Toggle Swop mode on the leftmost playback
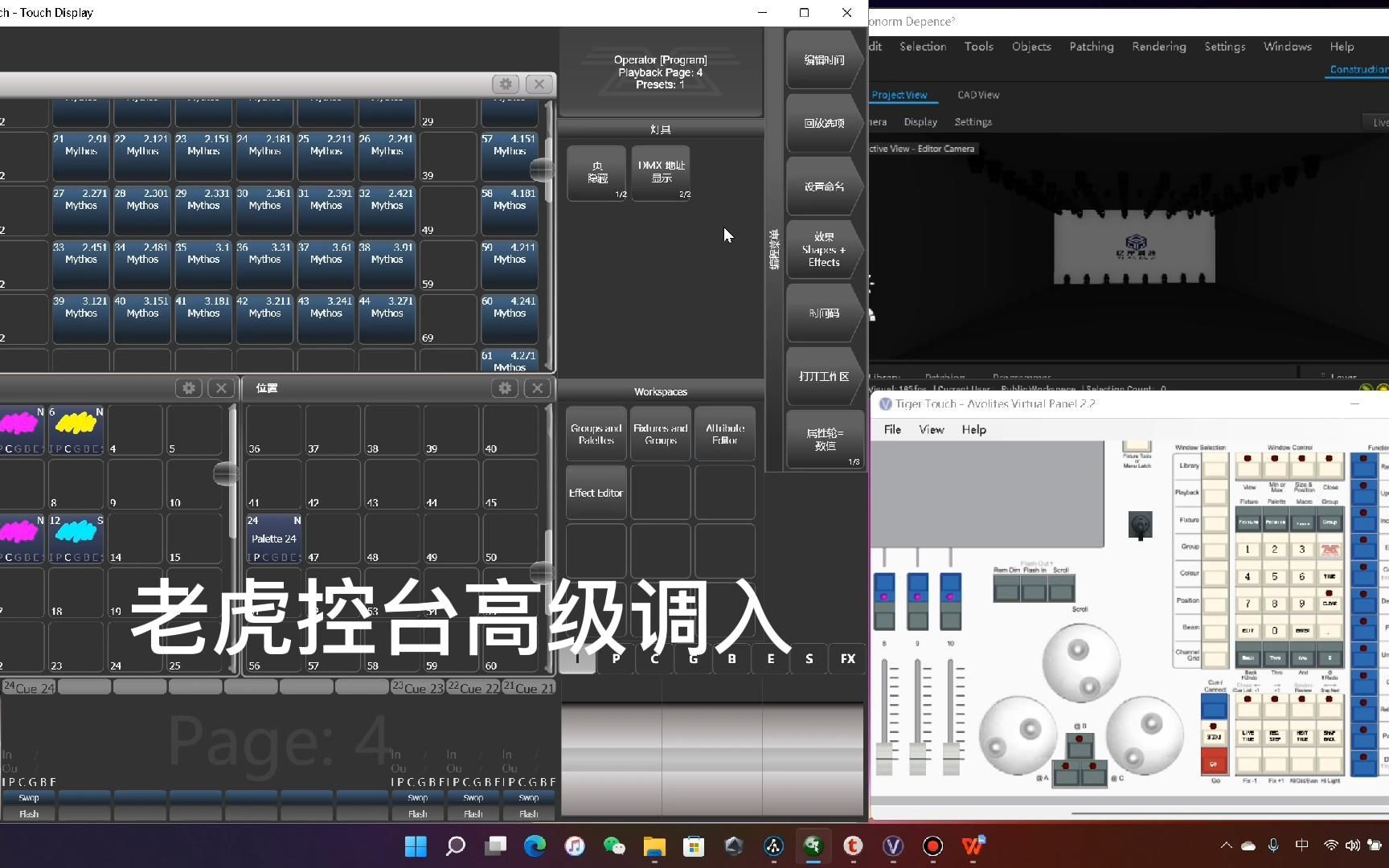 click(x=28, y=797)
